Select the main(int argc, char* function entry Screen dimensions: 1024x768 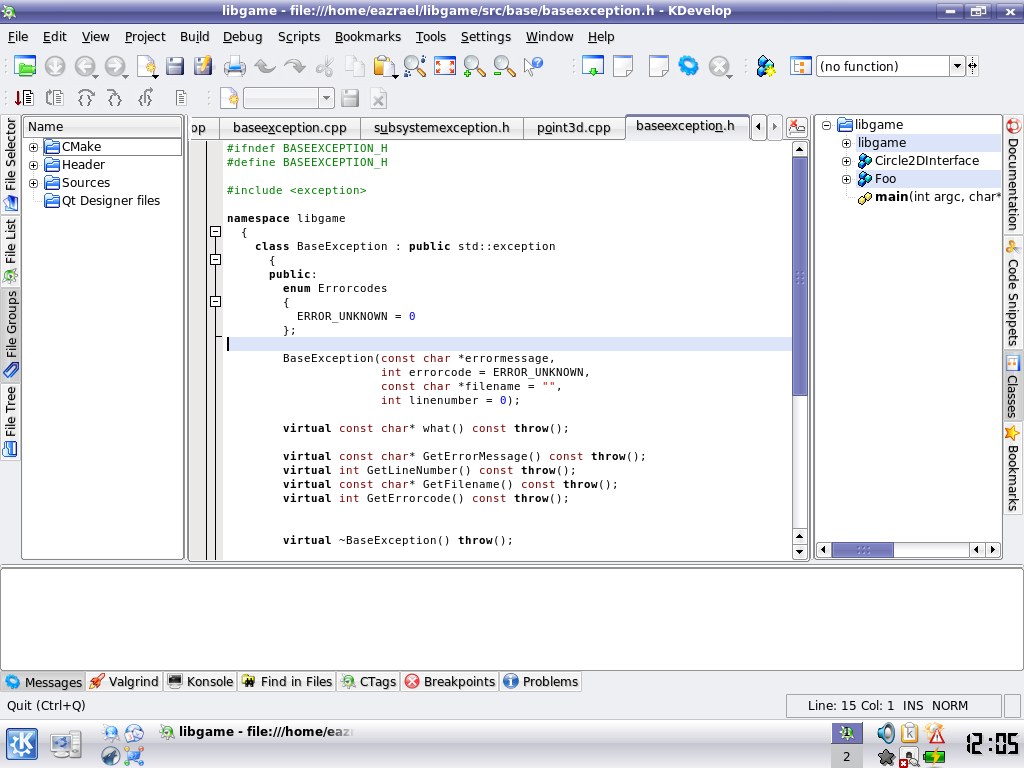[x=929, y=197]
